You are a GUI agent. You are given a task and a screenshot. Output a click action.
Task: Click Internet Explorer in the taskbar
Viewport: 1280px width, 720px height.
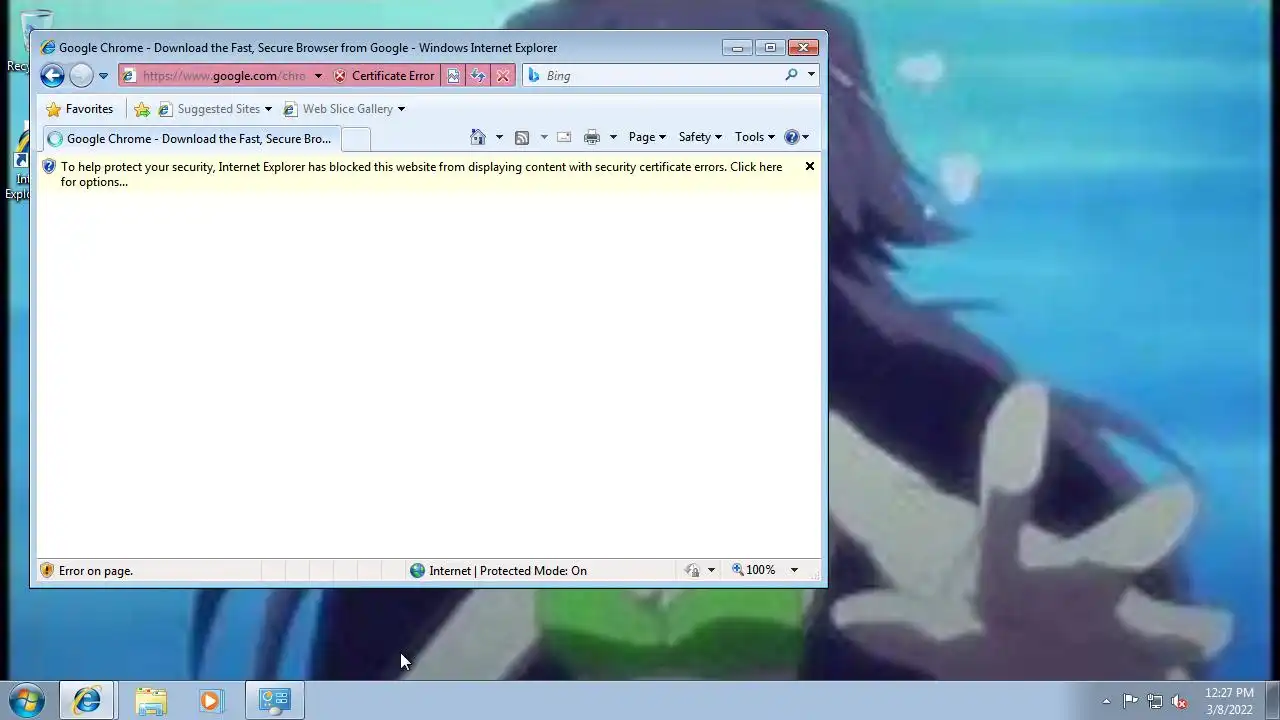[87, 700]
